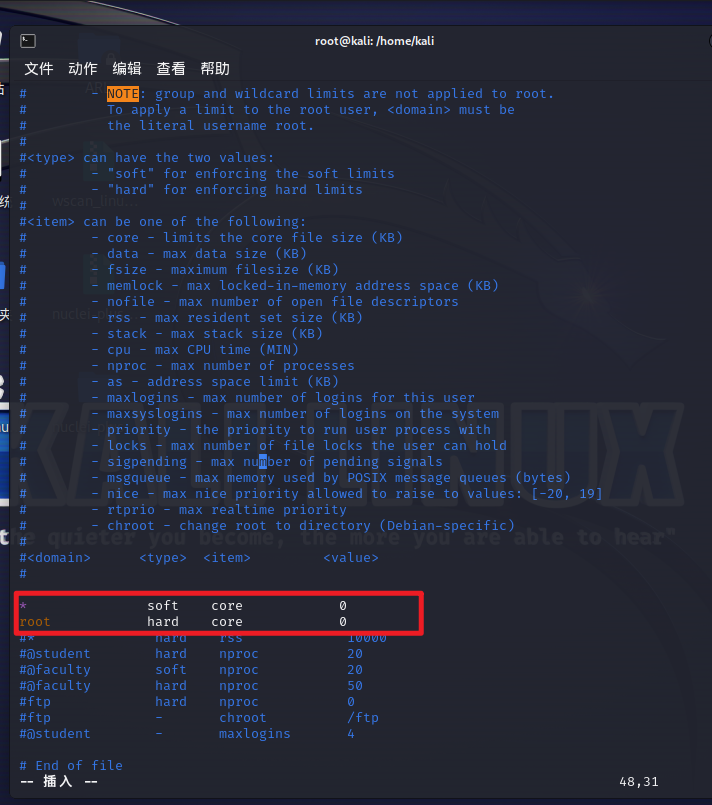Open the 文件 (File) menu
The width and height of the screenshot is (712, 805).
pyautogui.click(x=39, y=69)
